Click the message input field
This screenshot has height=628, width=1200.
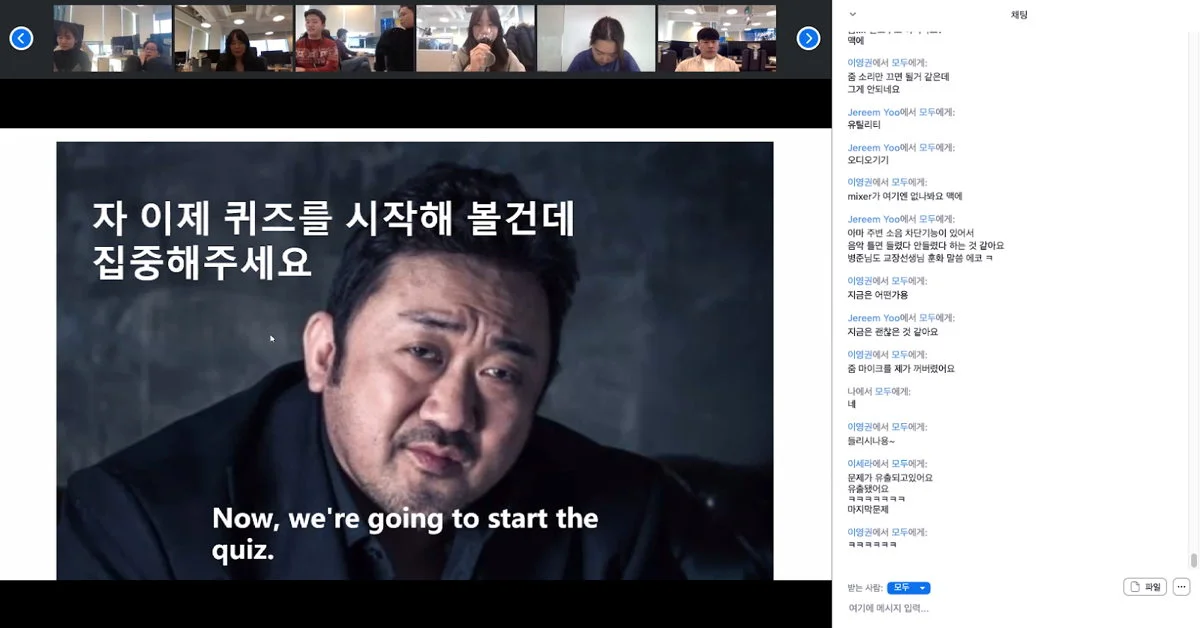pyautogui.click(x=1000, y=608)
